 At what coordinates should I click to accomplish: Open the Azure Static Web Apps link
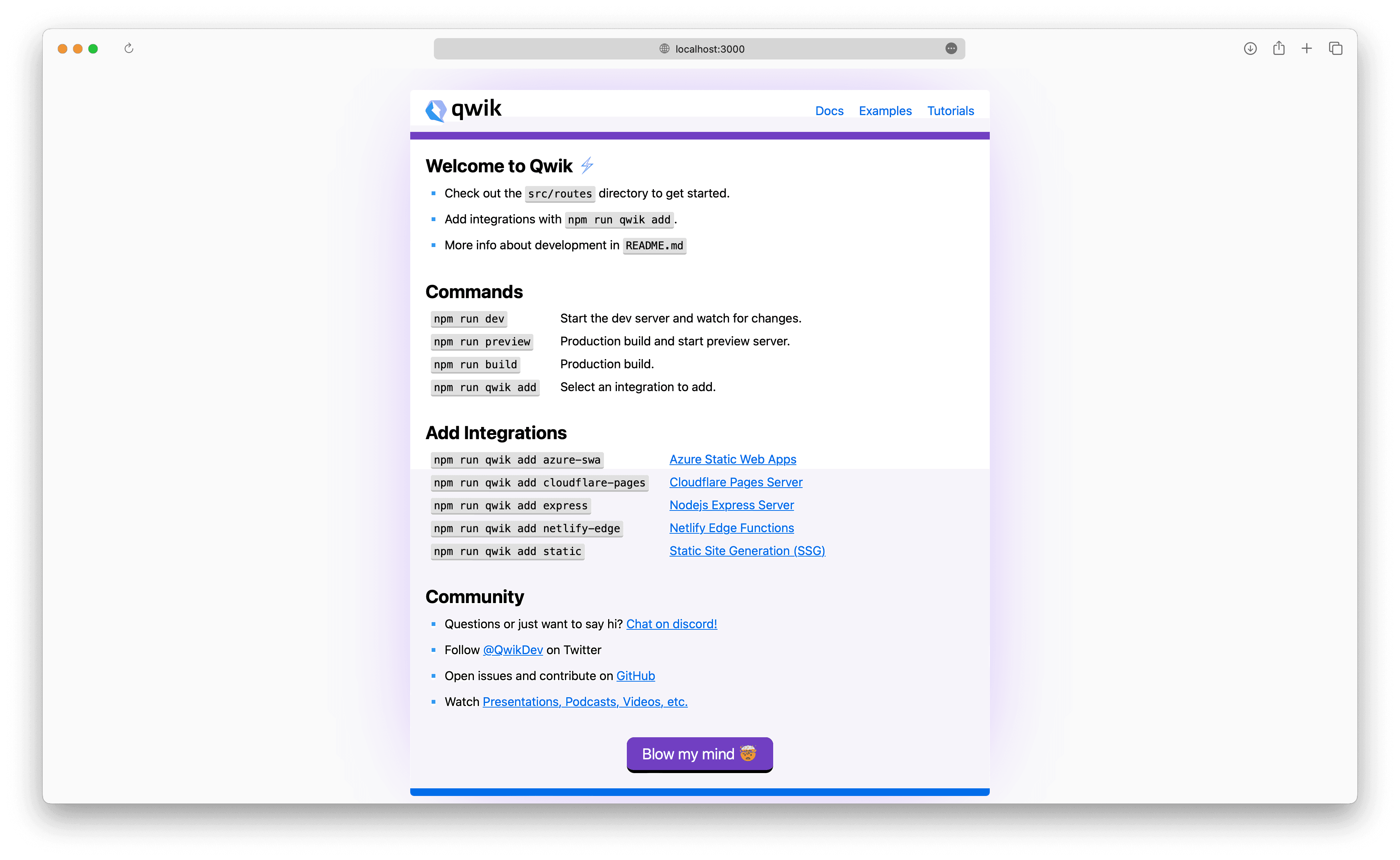[x=732, y=460]
